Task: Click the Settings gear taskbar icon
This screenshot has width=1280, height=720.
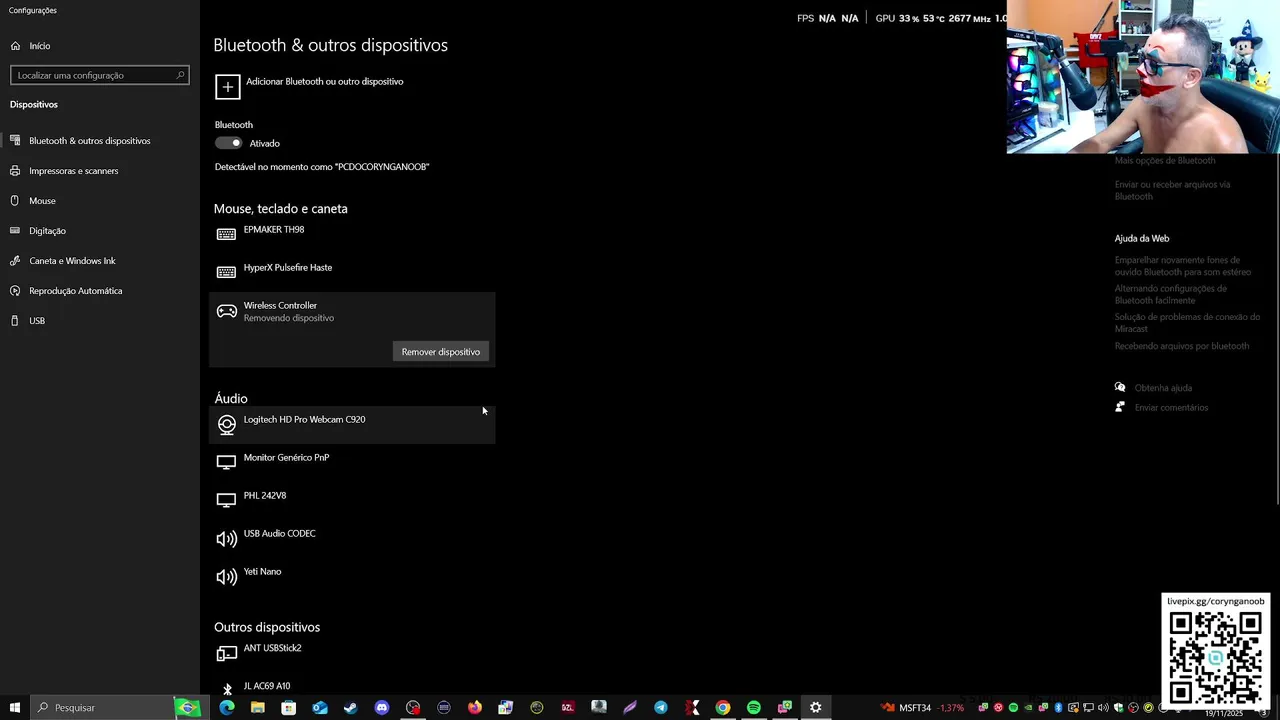Action: 816,708
